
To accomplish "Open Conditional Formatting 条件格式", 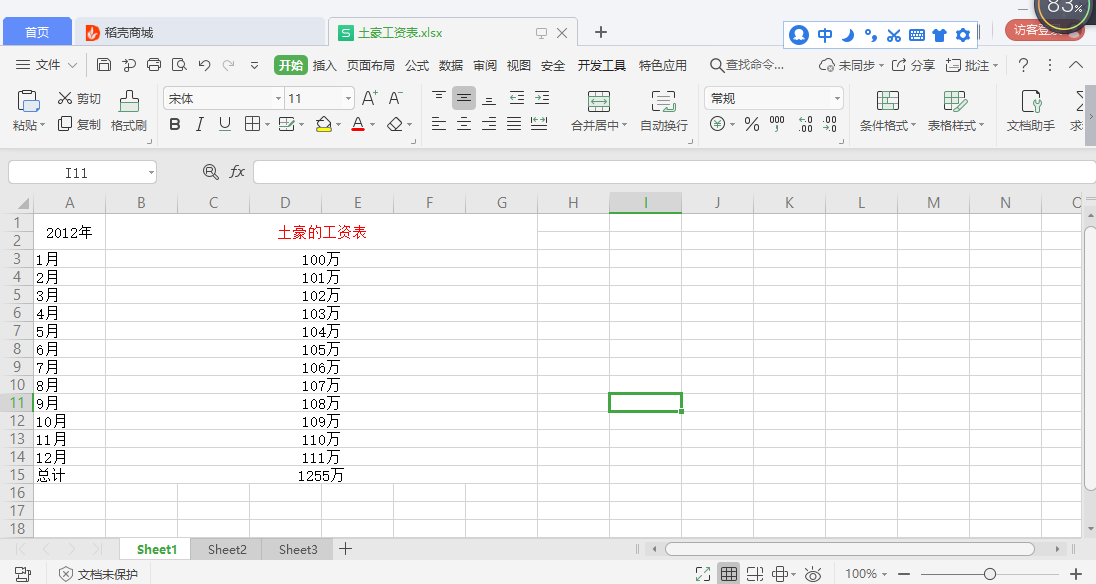I will (888, 110).
